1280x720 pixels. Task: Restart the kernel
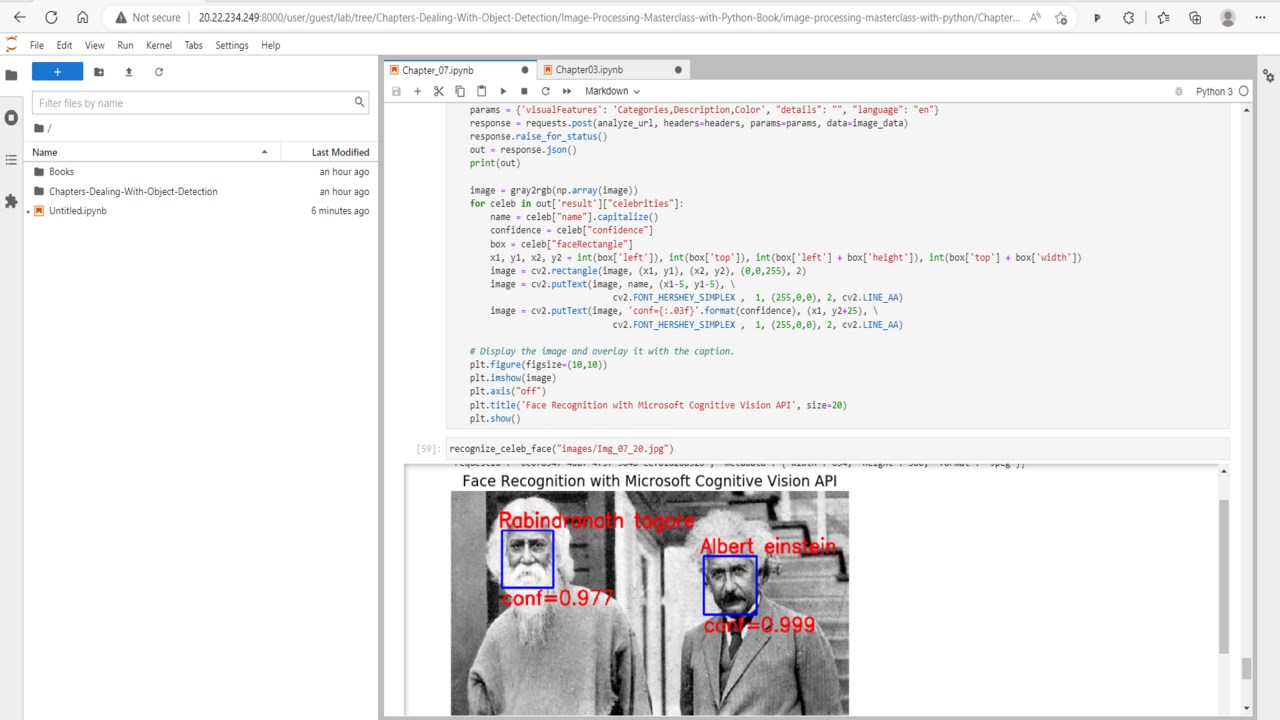coord(545,91)
